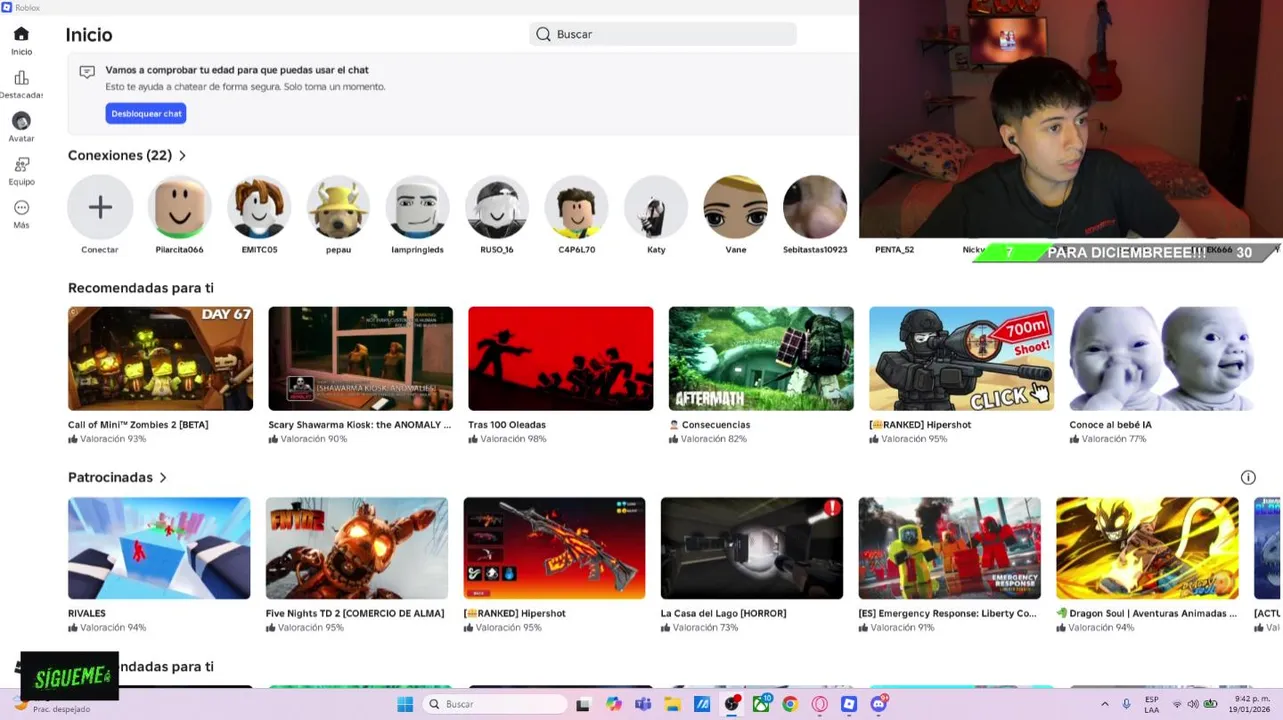The height and width of the screenshot is (720, 1283).
Task: Open Discord on the taskbar
Action: [879, 704]
